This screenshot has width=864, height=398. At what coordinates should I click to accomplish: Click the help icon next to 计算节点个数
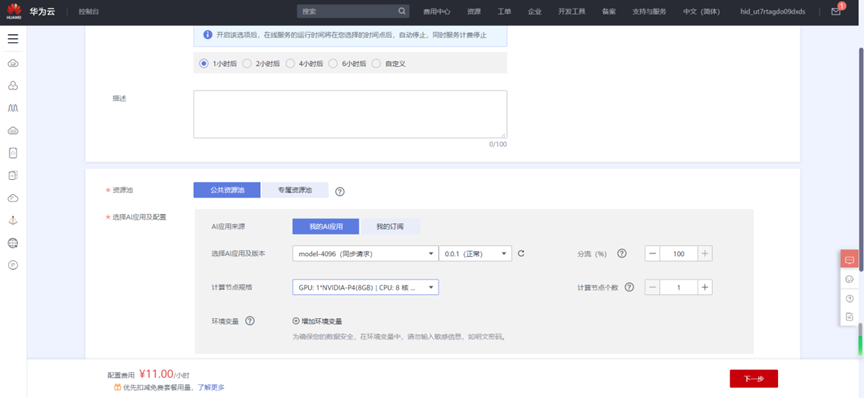tap(629, 287)
